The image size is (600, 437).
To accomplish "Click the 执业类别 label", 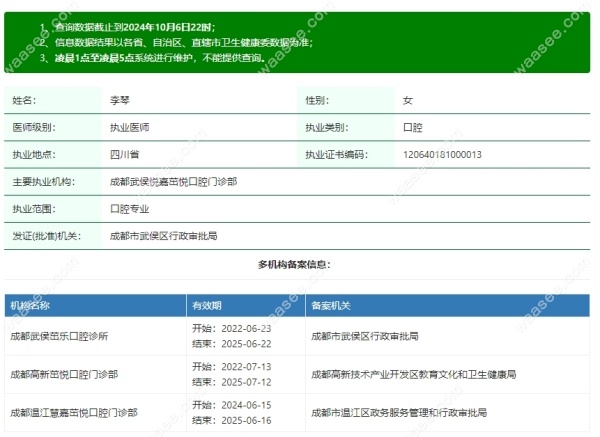I will click(327, 127).
